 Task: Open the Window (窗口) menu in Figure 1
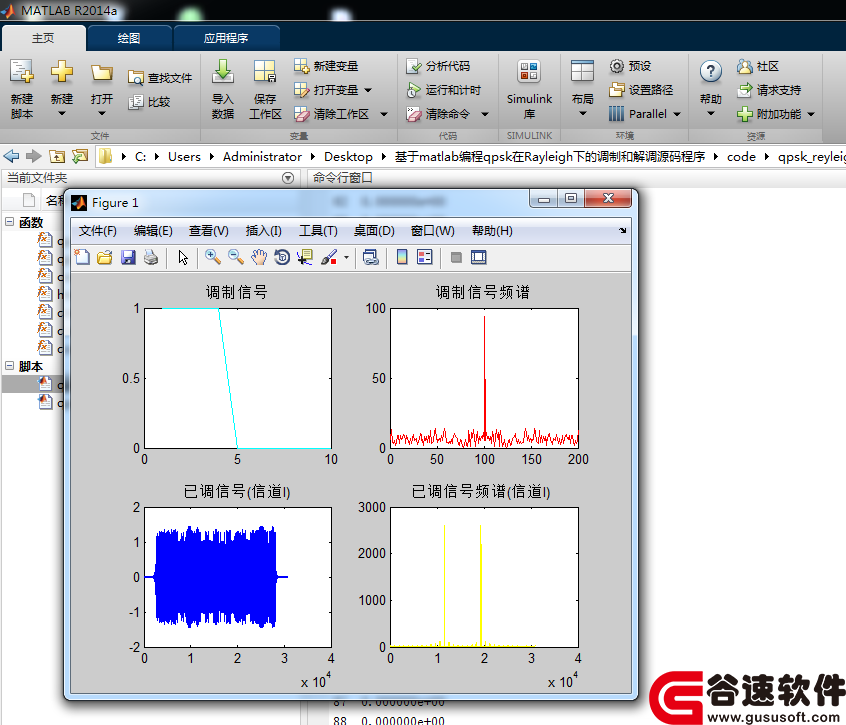point(432,231)
